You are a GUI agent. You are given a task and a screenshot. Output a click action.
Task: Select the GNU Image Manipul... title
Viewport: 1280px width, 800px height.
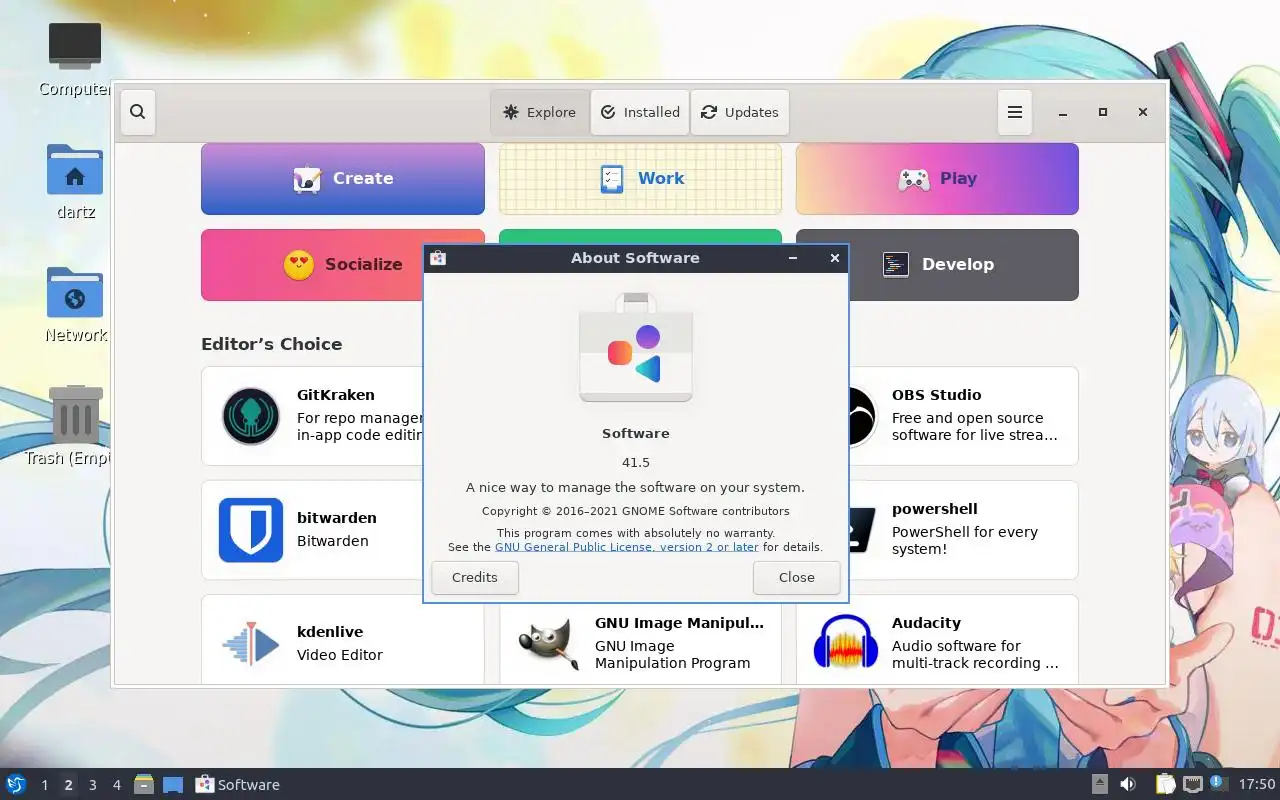[x=679, y=623]
